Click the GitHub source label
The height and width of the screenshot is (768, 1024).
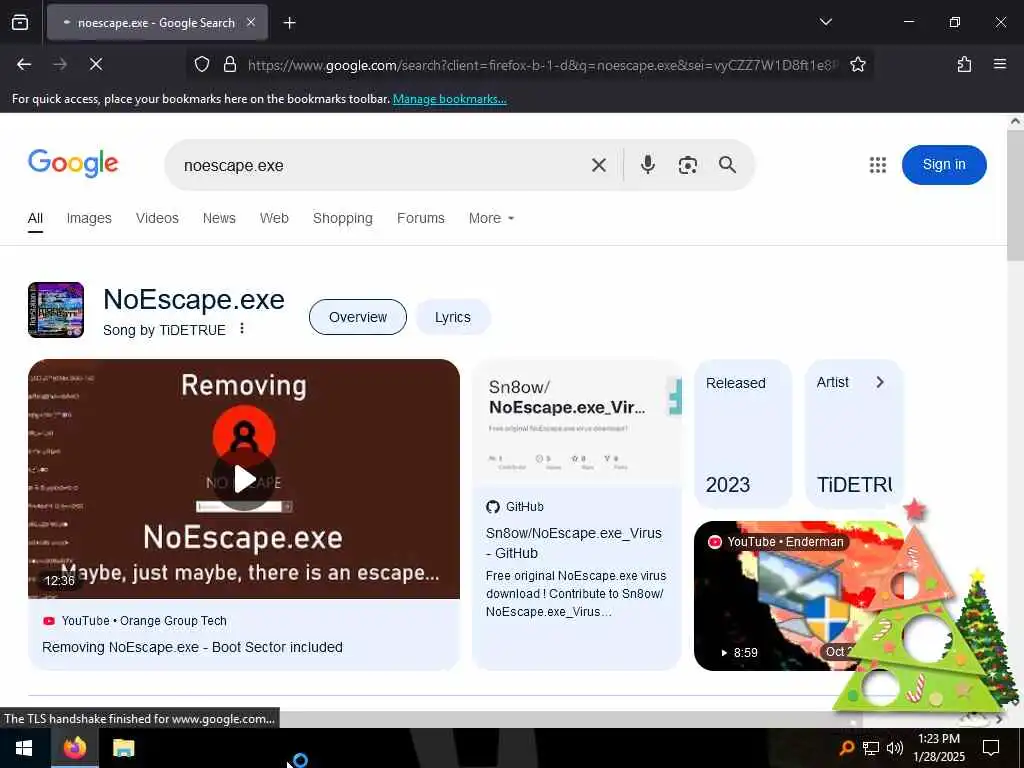(x=515, y=507)
